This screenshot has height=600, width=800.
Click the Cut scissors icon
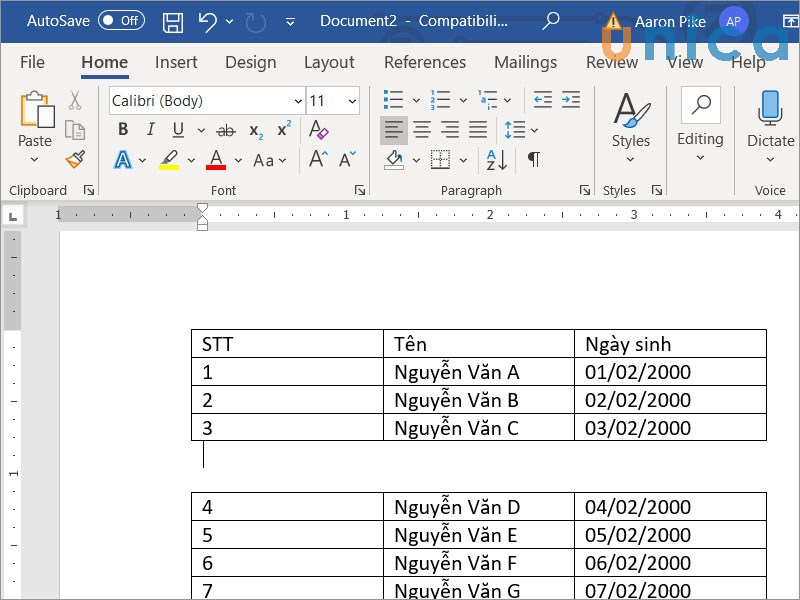(75, 100)
